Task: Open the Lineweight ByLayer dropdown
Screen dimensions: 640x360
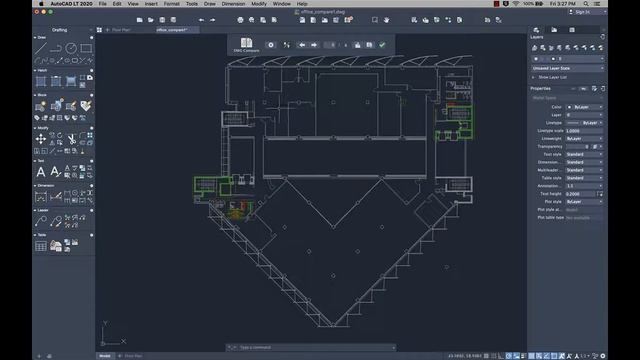Action: coord(584,139)
